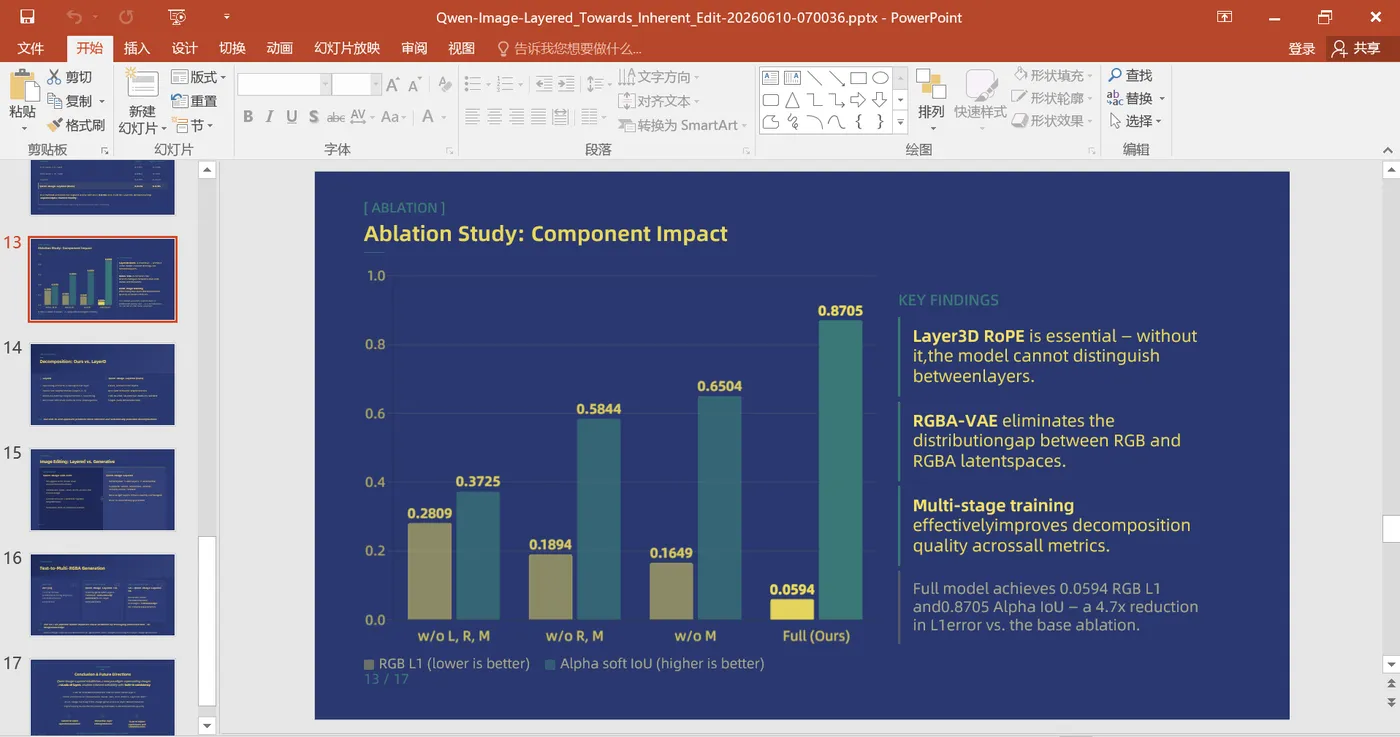Open Quick Styles gallery
This screenshot has width=1400, height=737.
(980, 97)
